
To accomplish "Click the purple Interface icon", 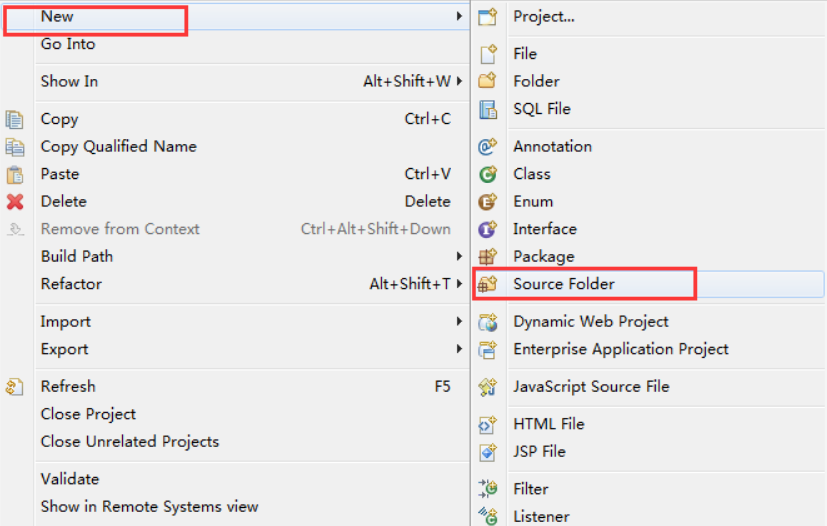I will pos(487,228).
